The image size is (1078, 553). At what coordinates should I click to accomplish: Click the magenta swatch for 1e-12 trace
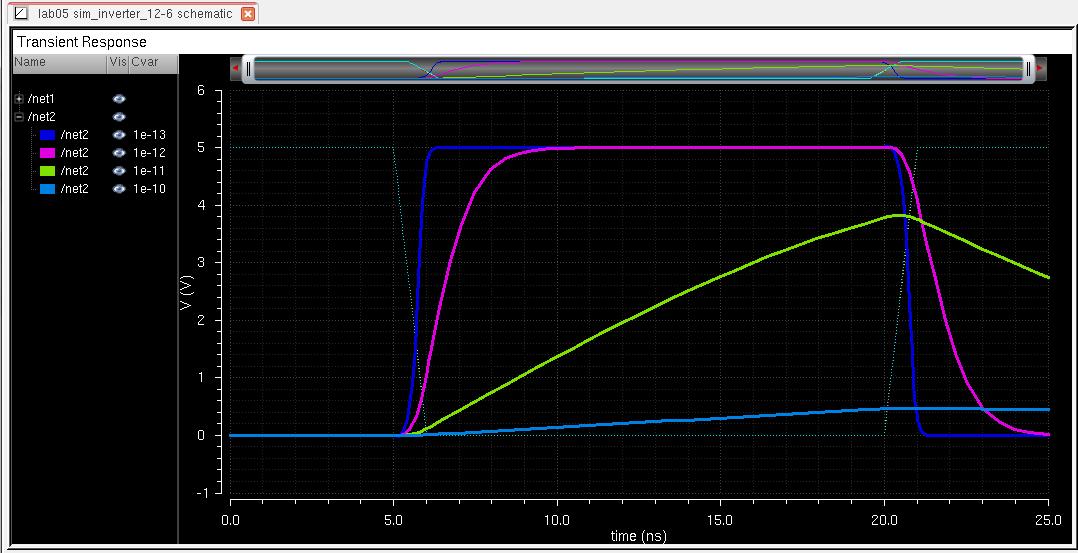47,153
